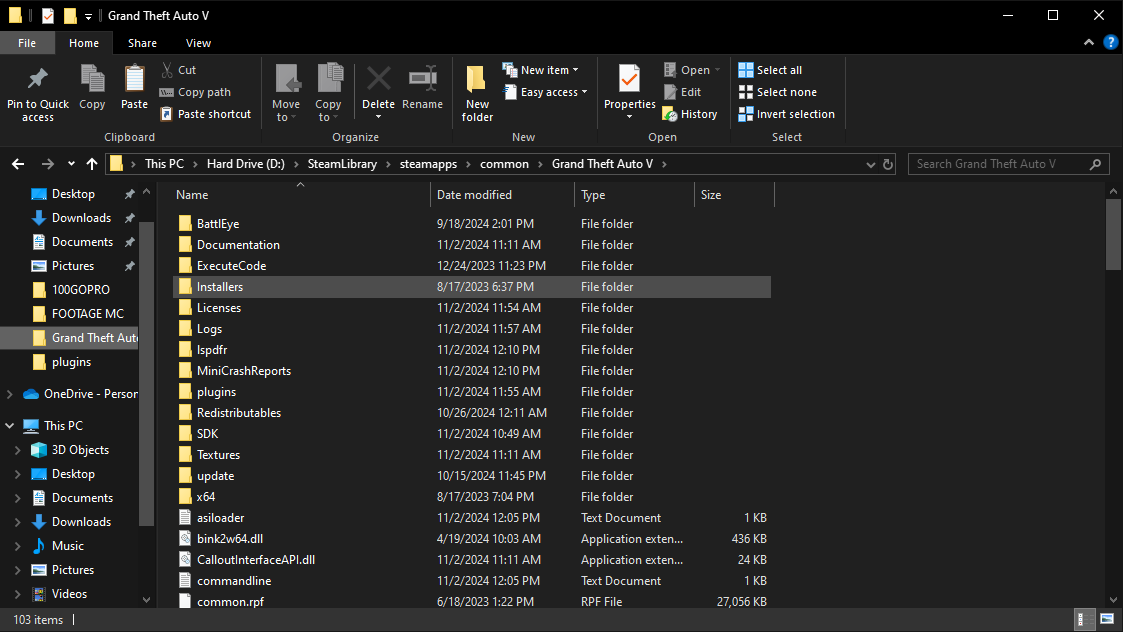Expand the 3D Objects tree node
The height and width of the screenshot is (632, 1123).
tap(17, 450)
